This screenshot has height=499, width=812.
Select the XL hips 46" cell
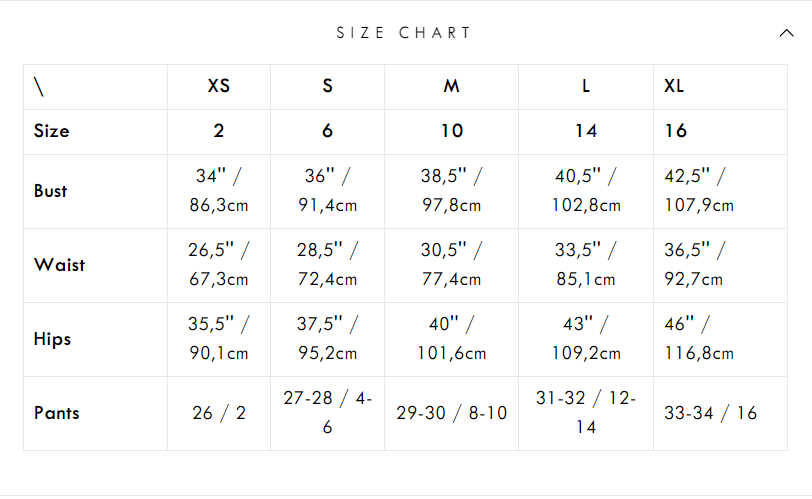click(699, 339)
